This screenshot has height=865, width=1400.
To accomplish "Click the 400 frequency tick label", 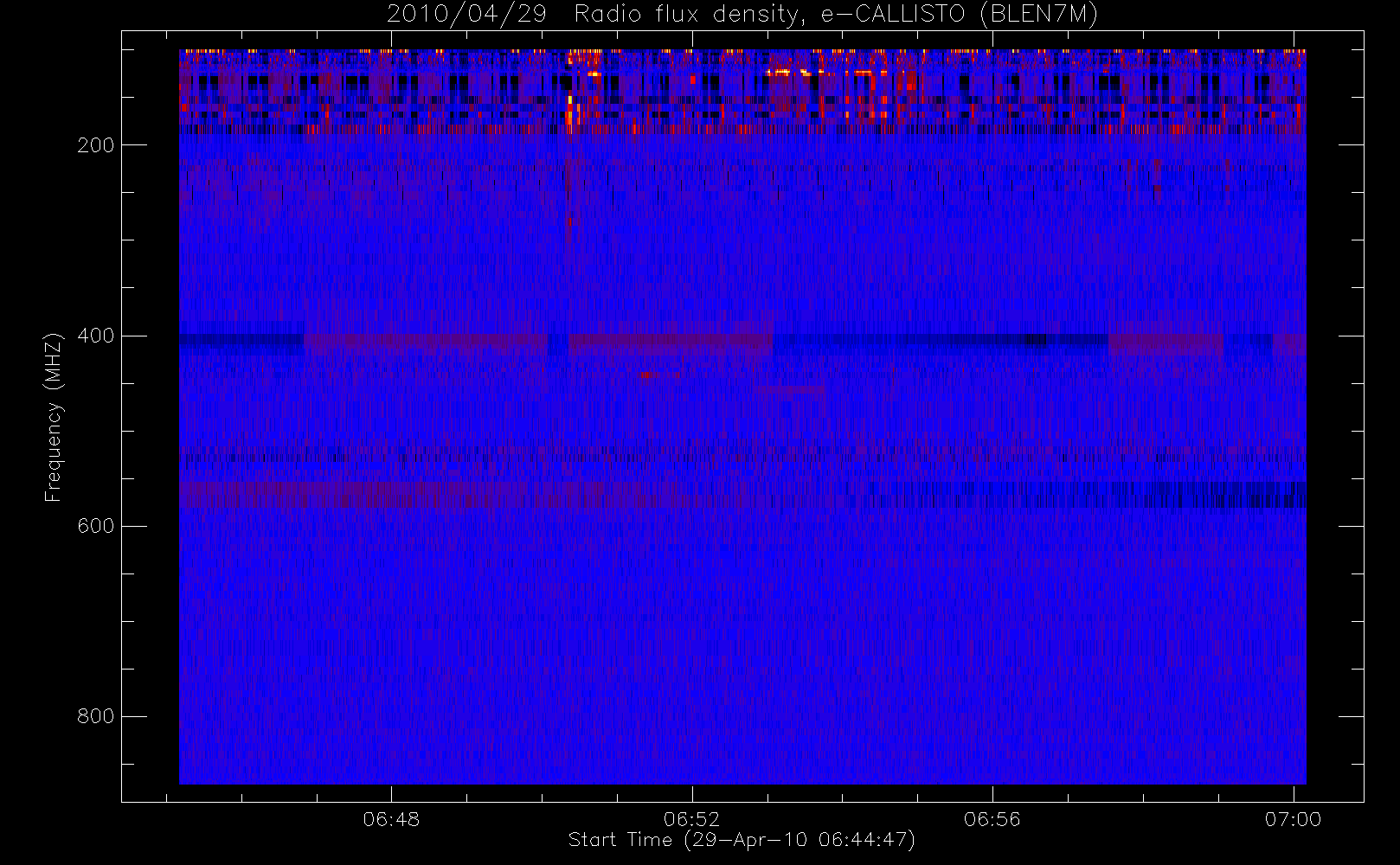I will 96,336.
